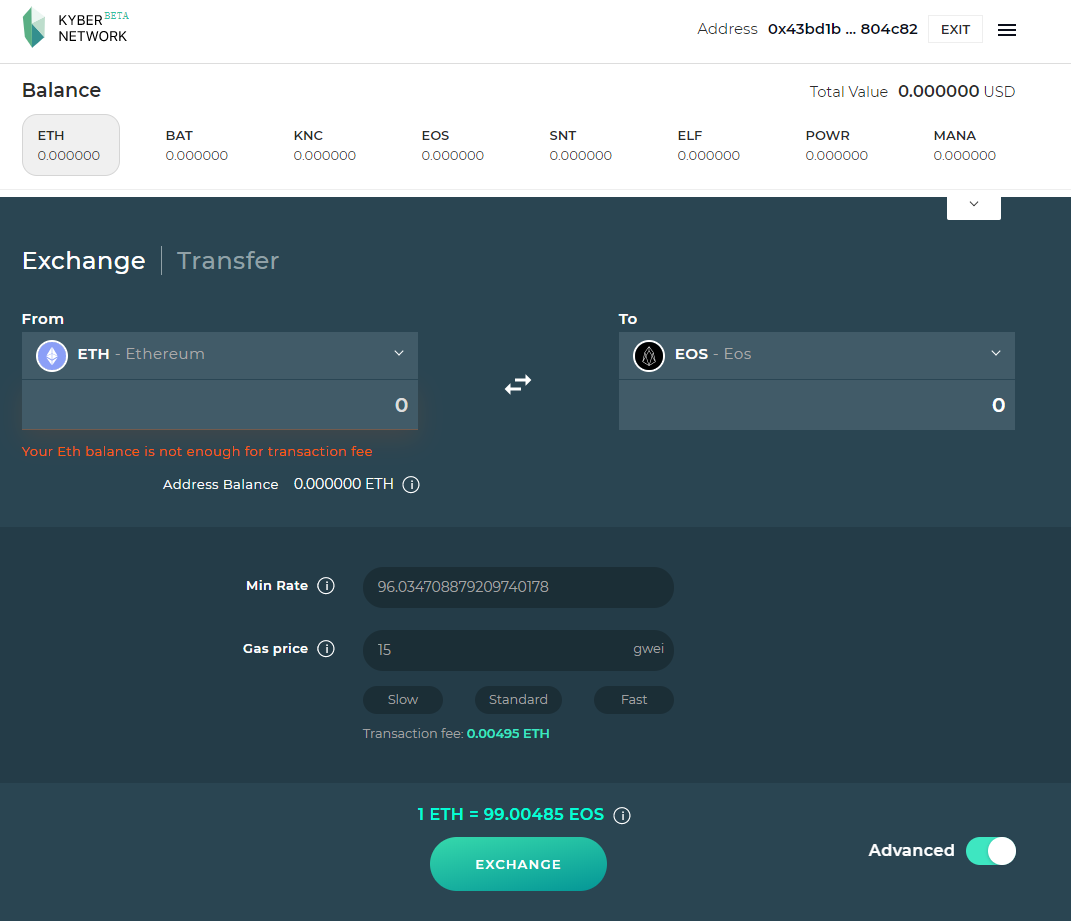1071x921 pixels.
Task: Click the EXIT button
Action: tap(955, 29)
